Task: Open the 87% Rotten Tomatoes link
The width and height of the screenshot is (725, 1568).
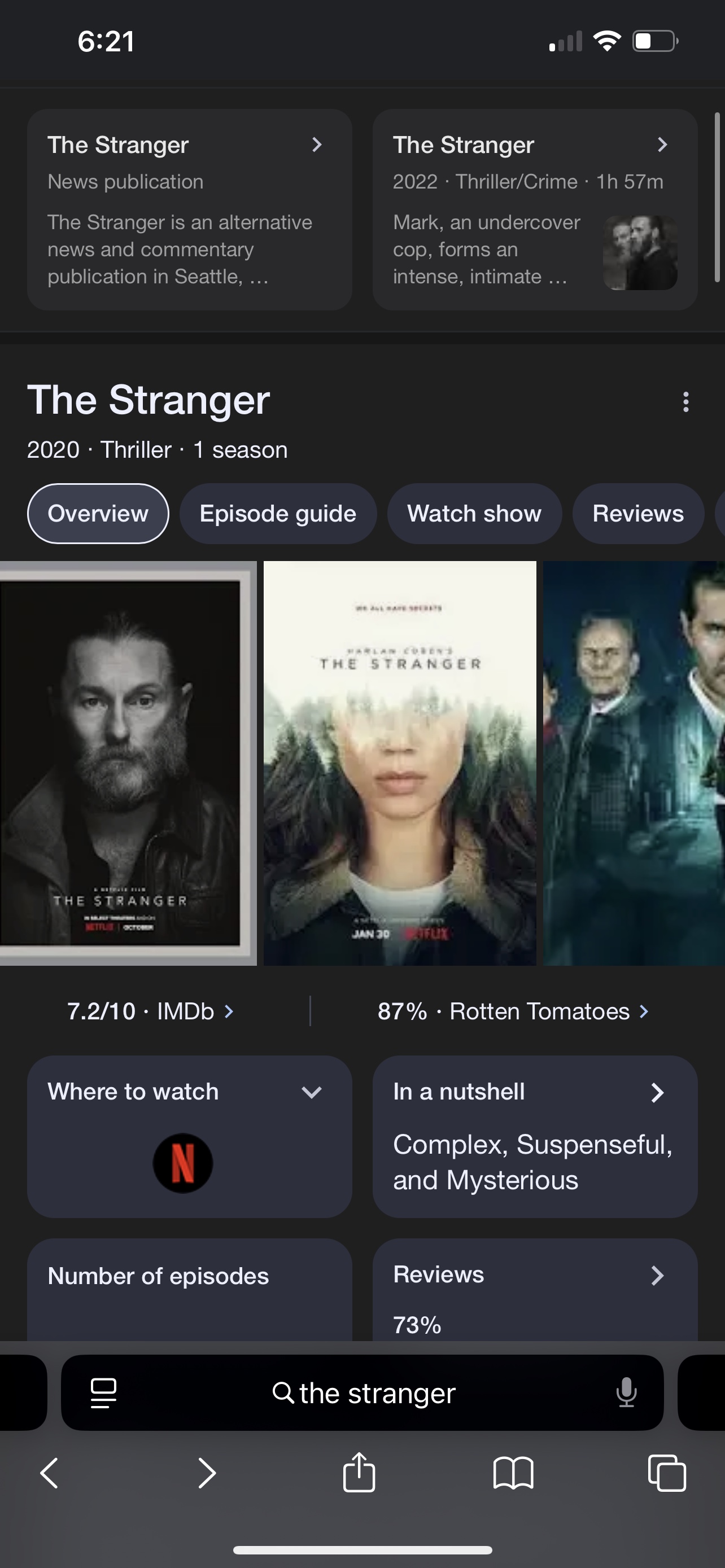Action: pos(513,1011)
